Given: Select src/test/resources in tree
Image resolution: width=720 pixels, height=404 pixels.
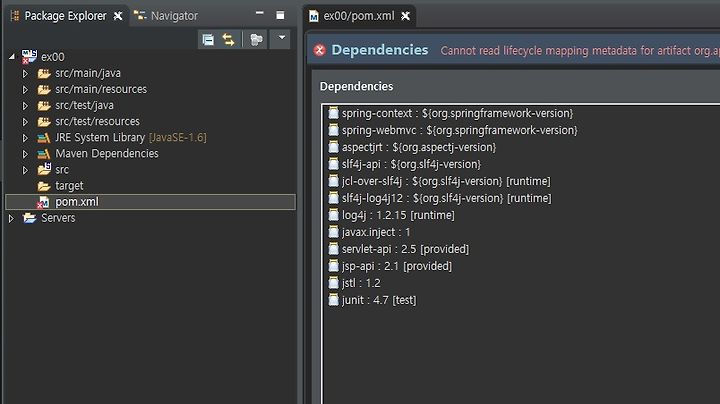Looking at the screenshot, I should [97, 121].
